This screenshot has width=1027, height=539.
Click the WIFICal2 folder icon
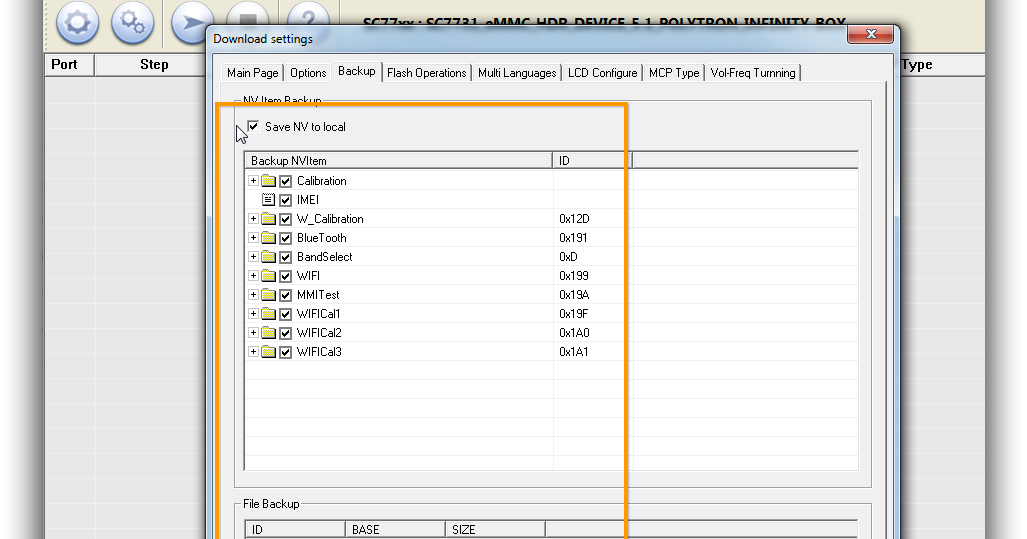point(269,333)
